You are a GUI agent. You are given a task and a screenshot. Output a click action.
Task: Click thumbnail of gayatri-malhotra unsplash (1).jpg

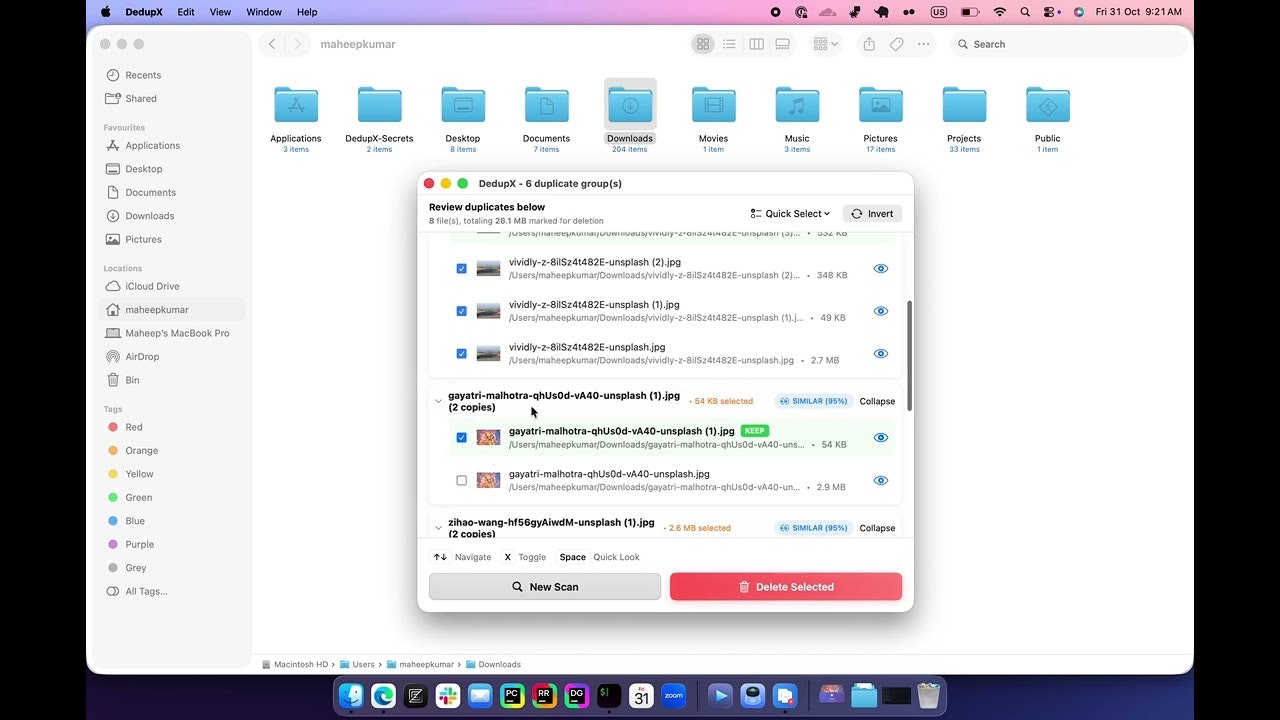tap(488, 438)
